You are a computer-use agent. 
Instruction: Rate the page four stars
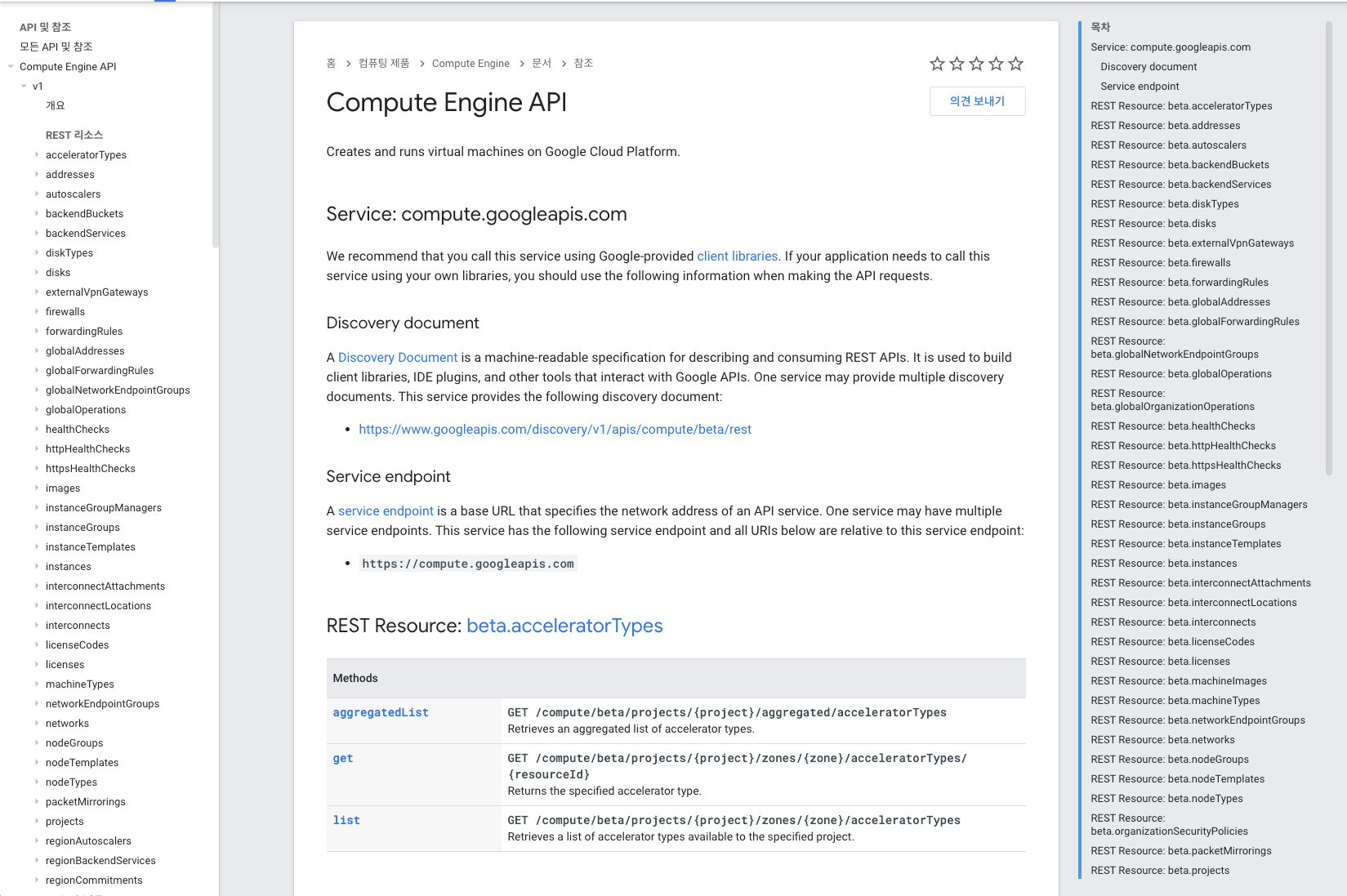click(x=996, y=64)
